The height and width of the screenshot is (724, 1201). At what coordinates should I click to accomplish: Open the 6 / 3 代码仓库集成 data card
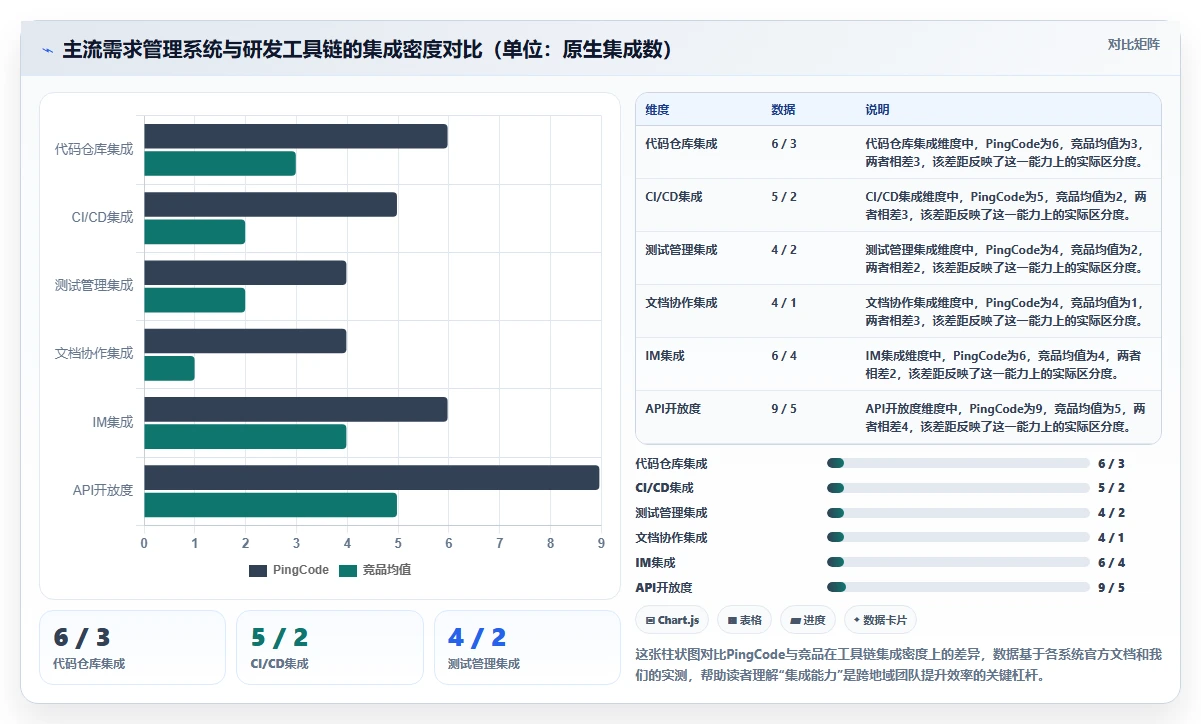[x=132, y=648]
